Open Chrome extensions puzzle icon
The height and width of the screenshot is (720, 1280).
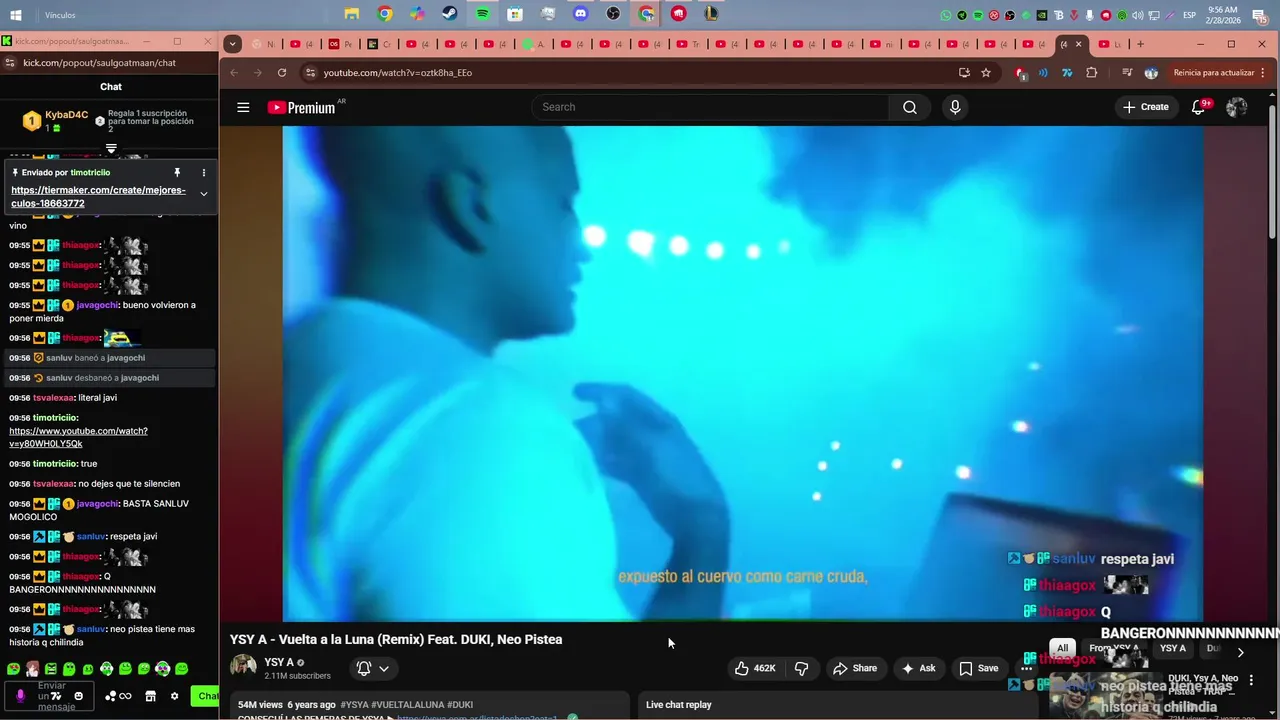(1092, 73)
